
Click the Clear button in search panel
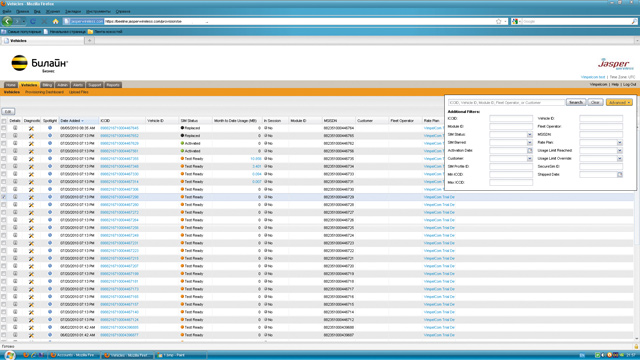pos(596,102)
